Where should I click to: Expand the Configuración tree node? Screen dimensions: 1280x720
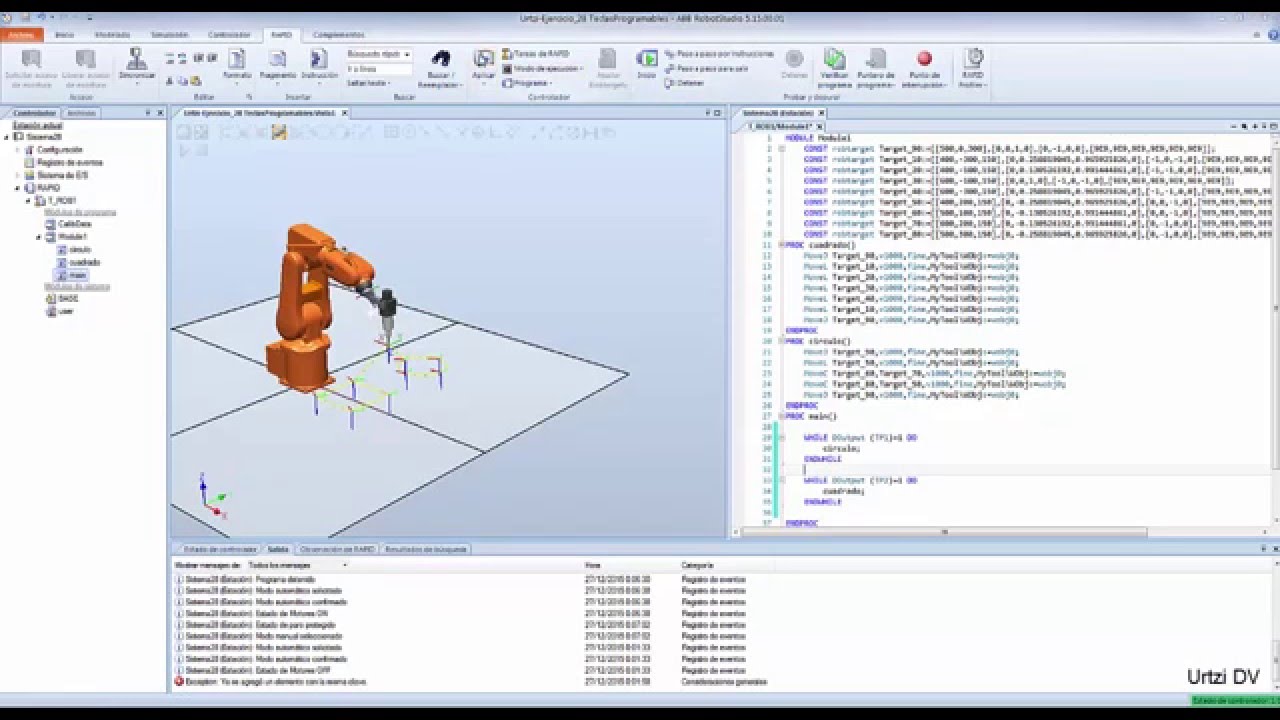[17, 149]
